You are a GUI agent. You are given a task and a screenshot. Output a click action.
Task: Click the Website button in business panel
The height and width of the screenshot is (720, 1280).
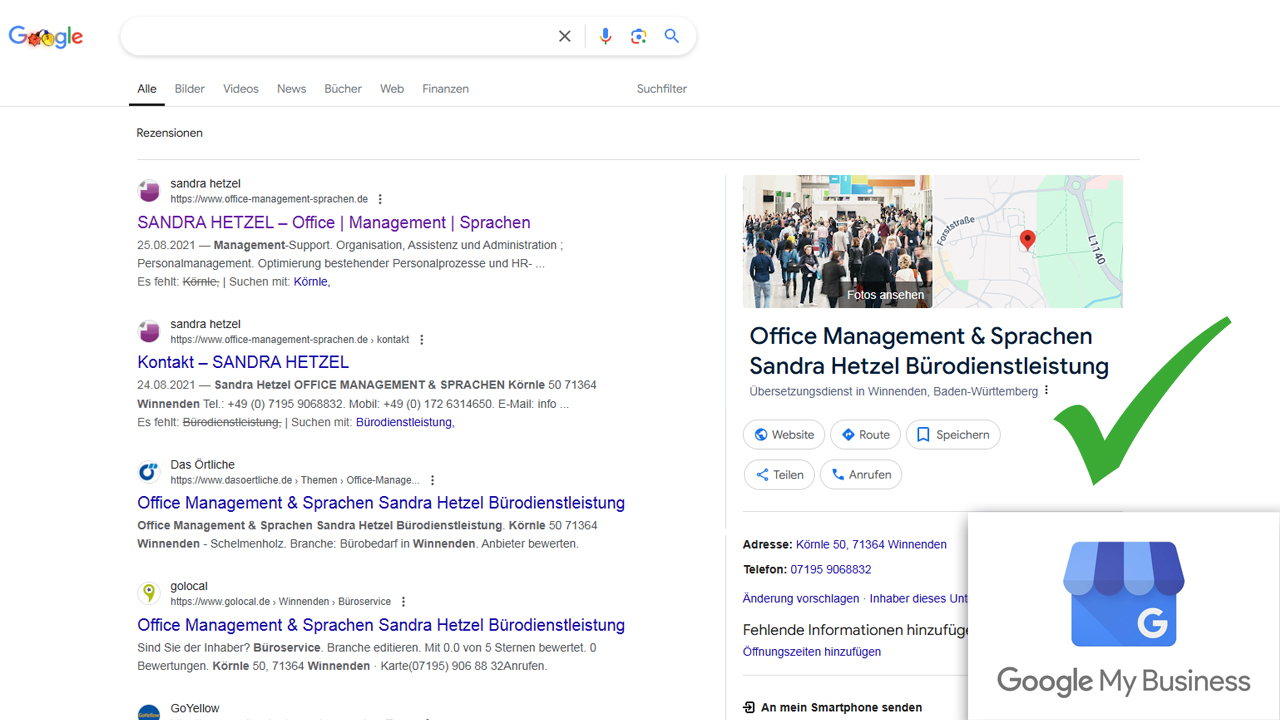(784, 435)
